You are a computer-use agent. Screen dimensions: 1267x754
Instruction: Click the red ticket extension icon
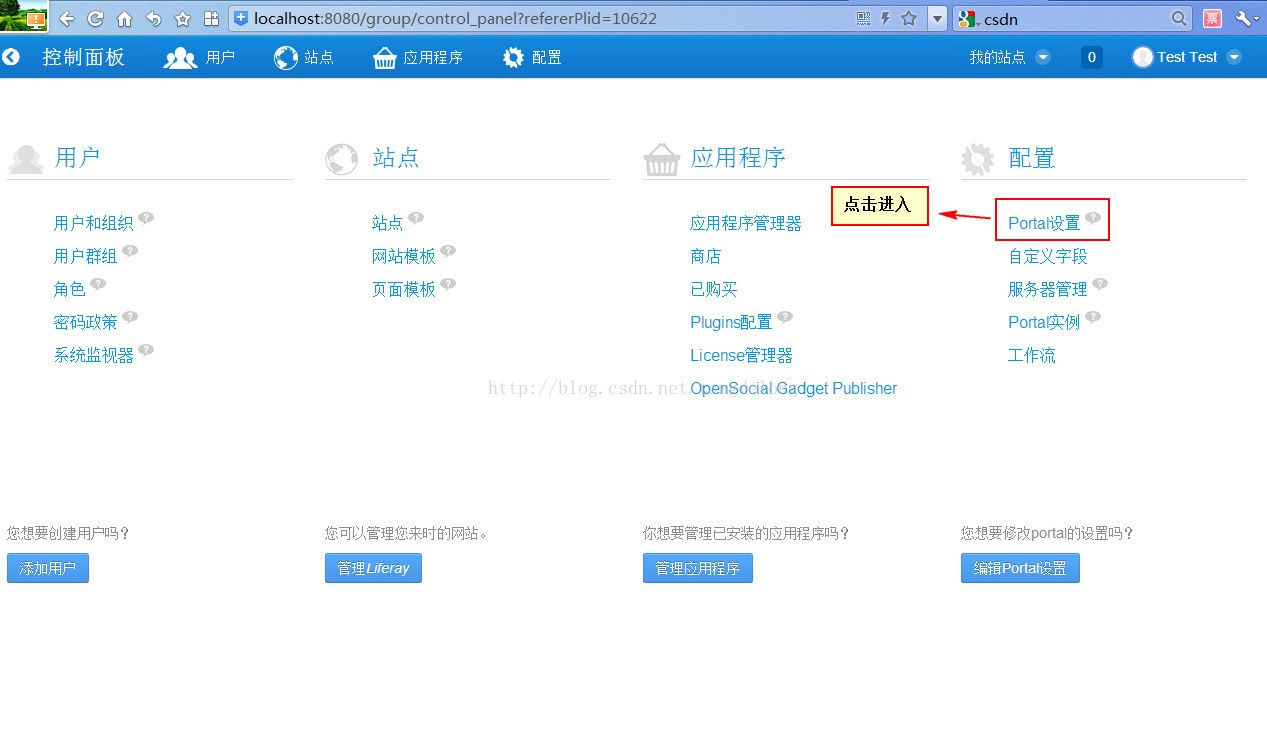click(1212, 18)
